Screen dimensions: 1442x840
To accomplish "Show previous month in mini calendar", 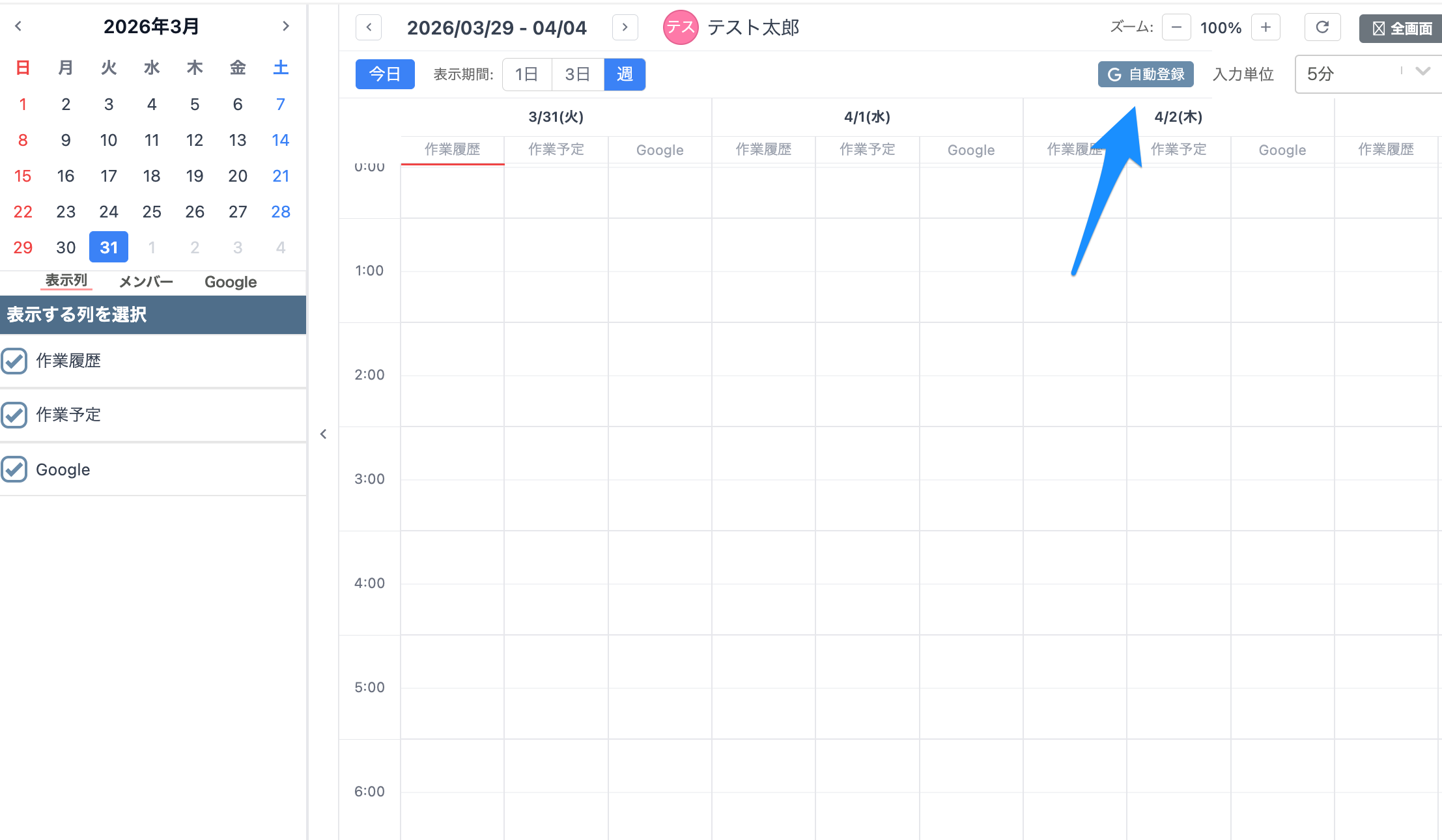I will (x=18, y=26).
